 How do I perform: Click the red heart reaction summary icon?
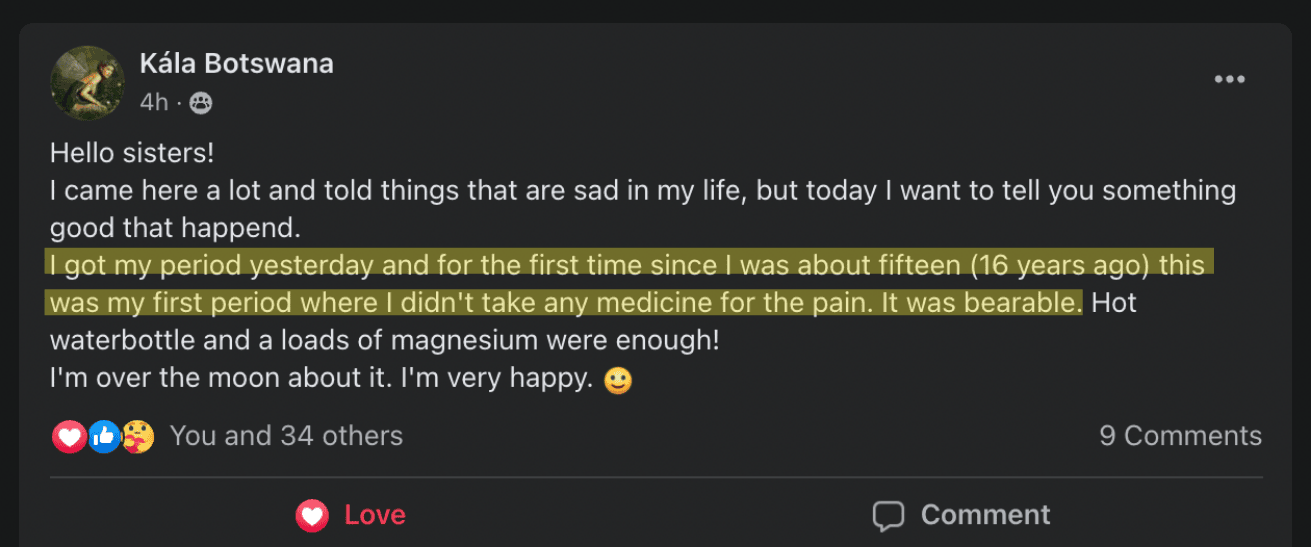click(x=69, y=436)
